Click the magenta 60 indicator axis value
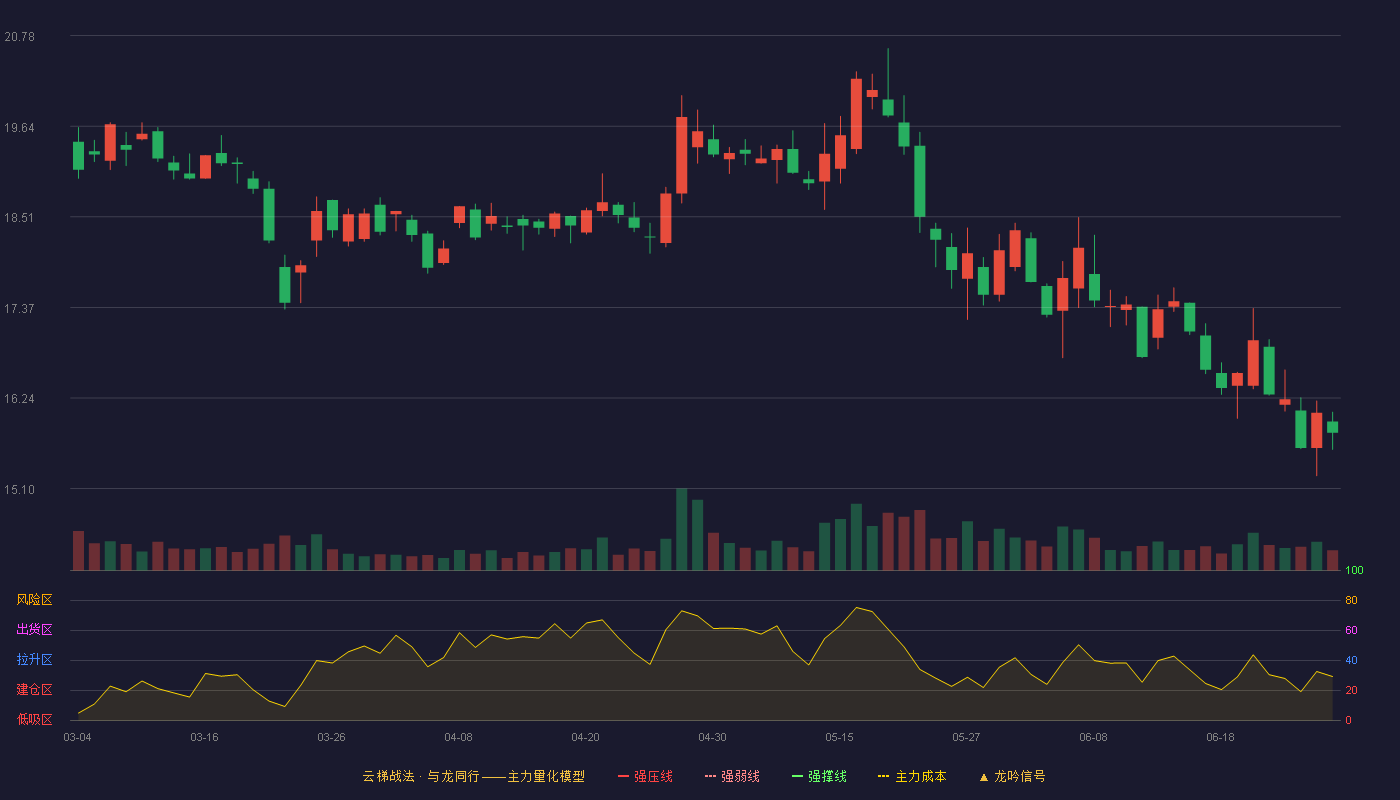This screenshot has width=1400, height=800. 1351,630
